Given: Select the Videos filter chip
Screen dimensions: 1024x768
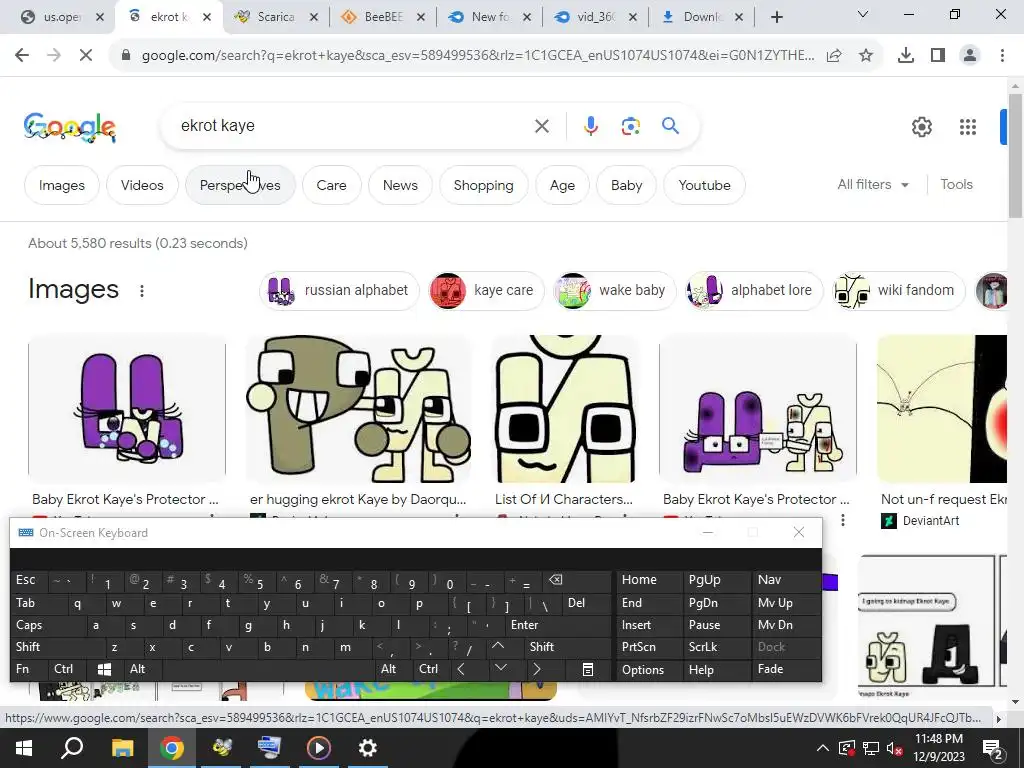Looking at the screenshot, I should tap(142, 185).
